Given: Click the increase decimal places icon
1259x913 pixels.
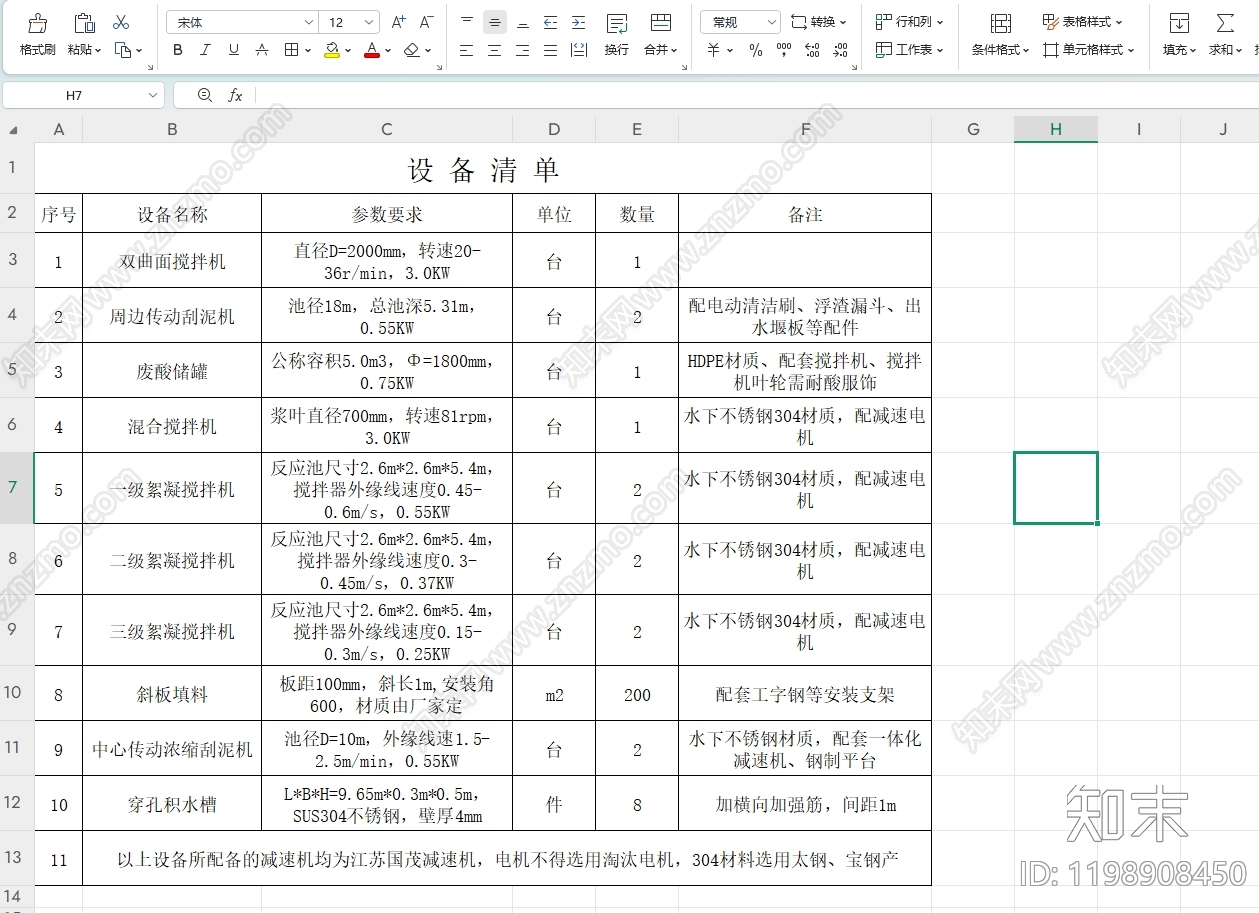Looking at the screenshot, I should [813, 50].
